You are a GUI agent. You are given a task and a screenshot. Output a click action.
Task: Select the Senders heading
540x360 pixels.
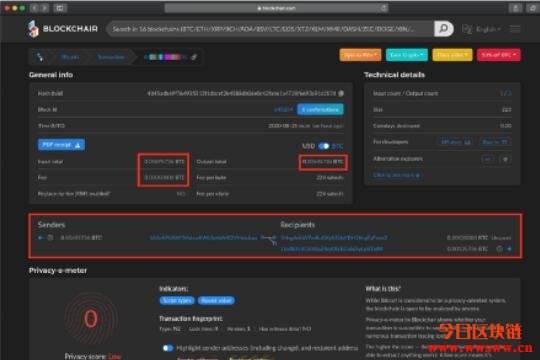click(51, 225)
